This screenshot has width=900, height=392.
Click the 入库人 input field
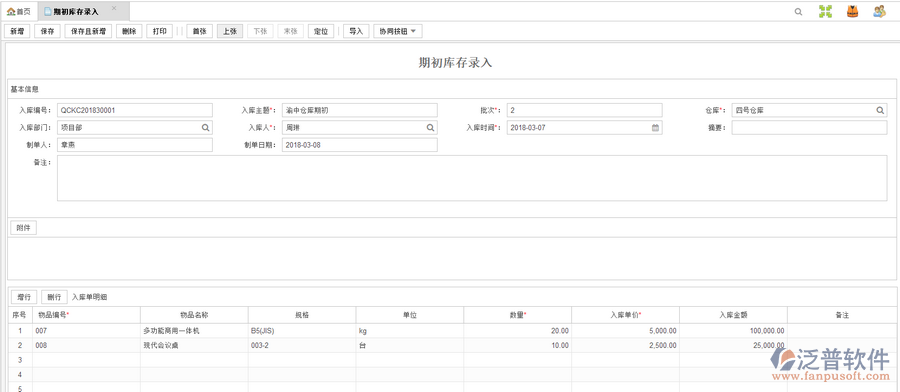[360, 128]
